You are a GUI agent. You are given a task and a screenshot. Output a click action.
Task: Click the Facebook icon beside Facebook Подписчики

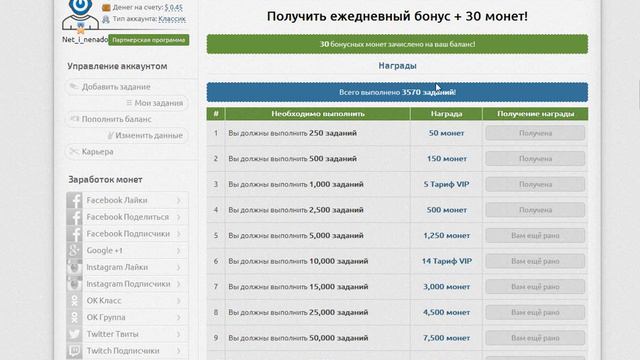[x=74, y=234]
